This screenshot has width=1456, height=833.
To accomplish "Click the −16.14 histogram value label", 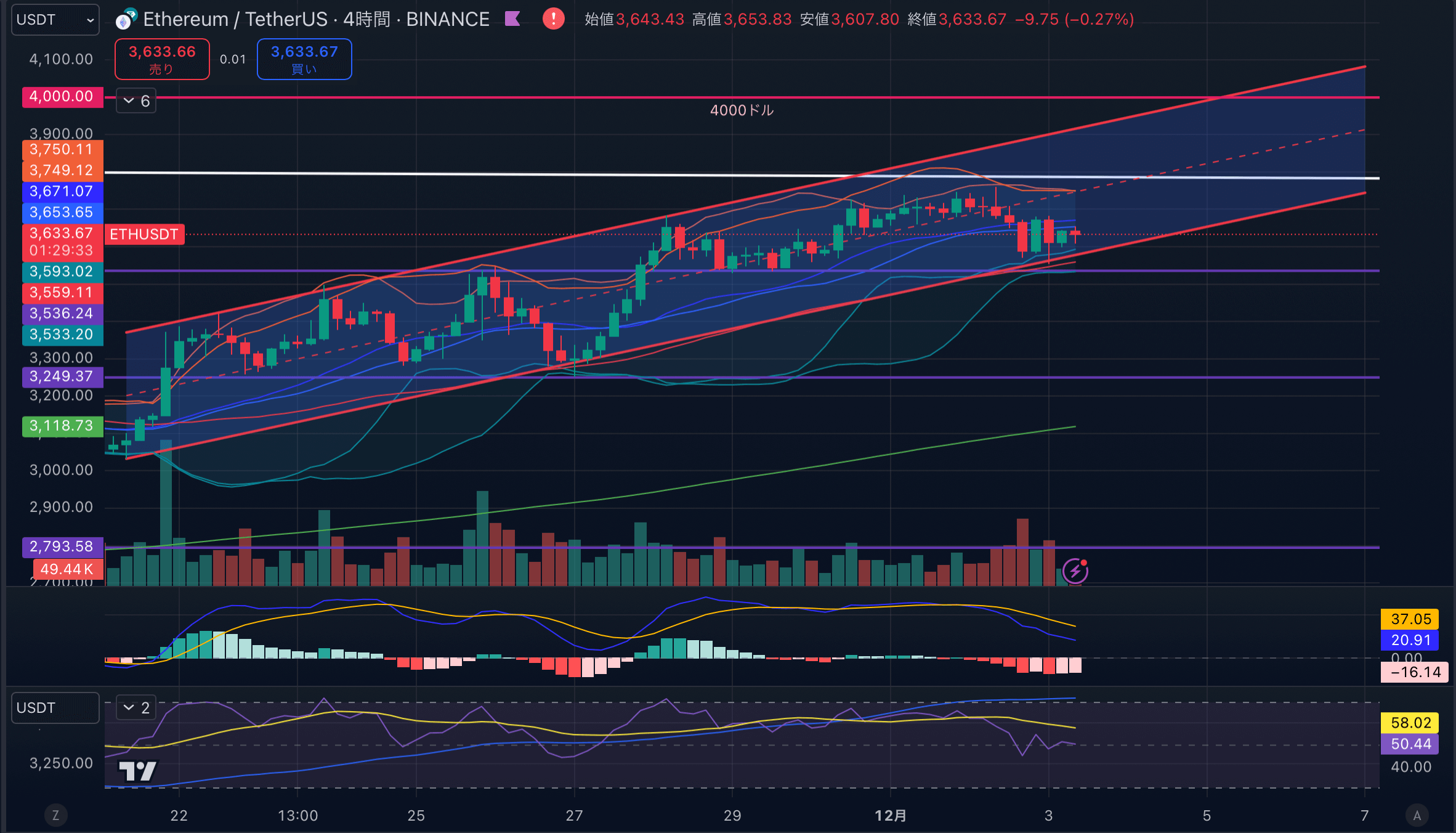I will pyautogui.click(x=1414, y=672).
